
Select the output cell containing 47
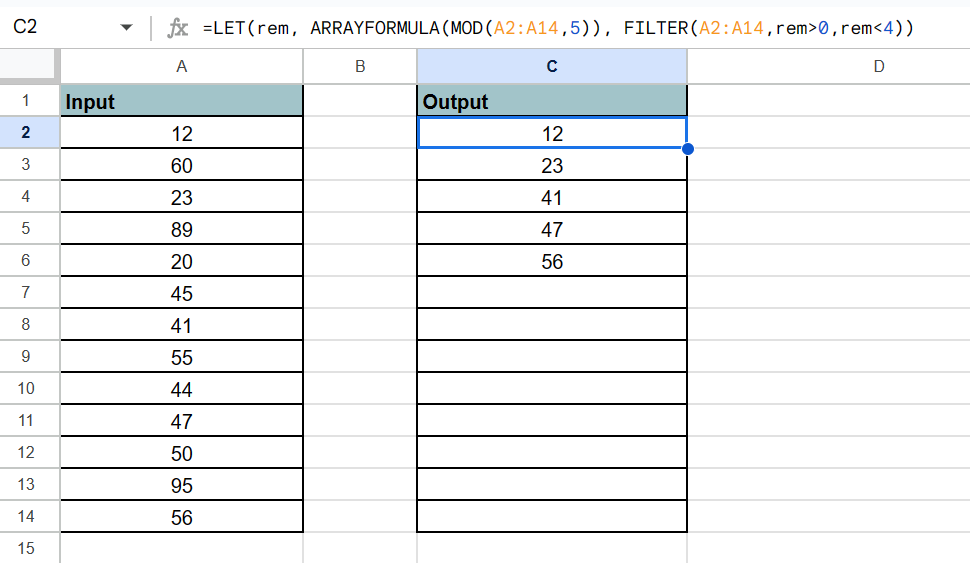552,229
